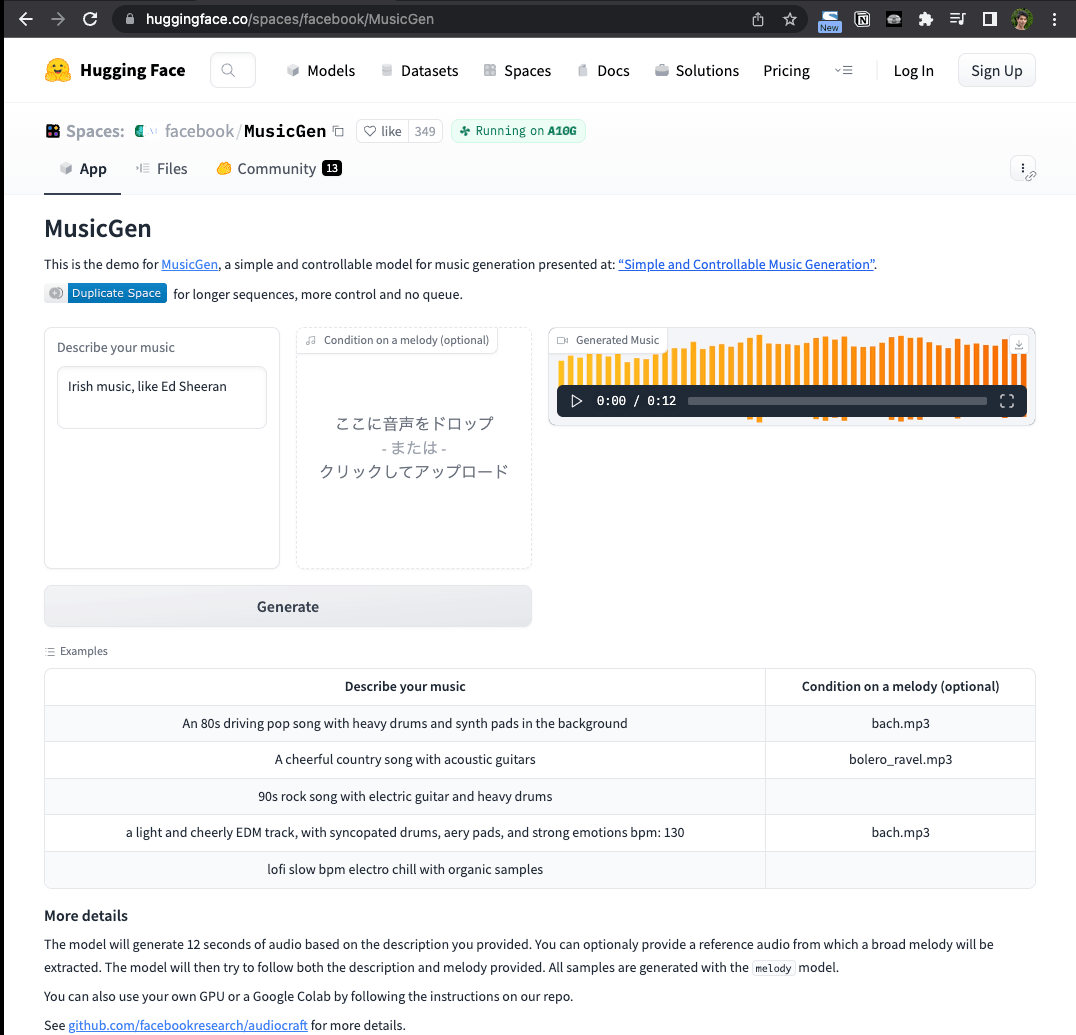Click the search box magnifier
The height and width of the screenshot is (1035, 1076).
tap(229, 70)
